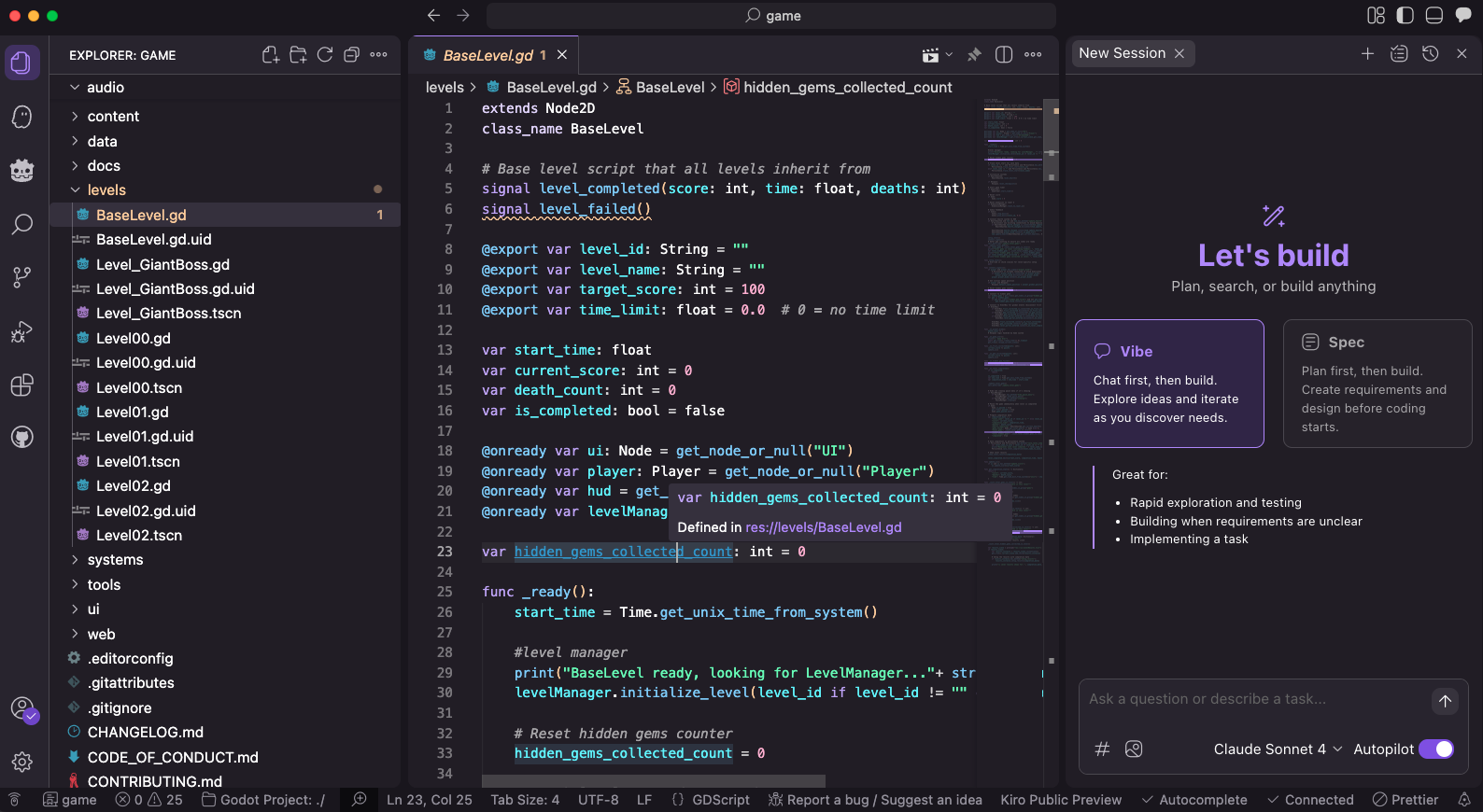Click the Godot Project status bar item
Viewport: 1483px width, 812px height.
pyautogui.click(x=263, y=800)
